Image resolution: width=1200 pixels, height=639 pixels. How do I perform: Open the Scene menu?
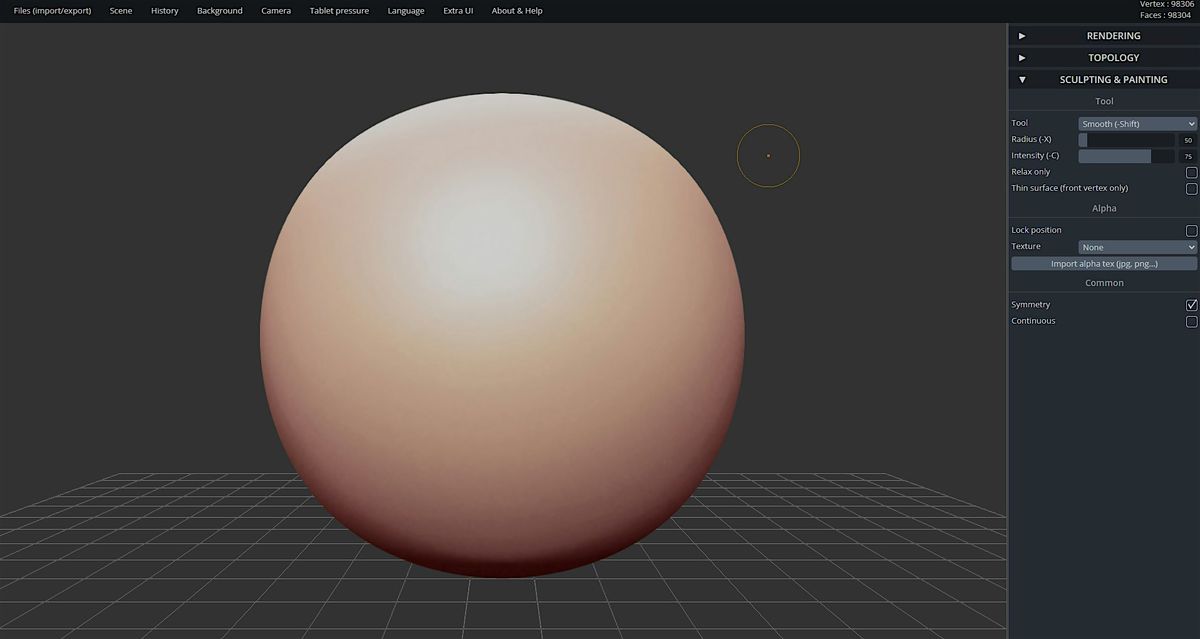click(120, 11)
